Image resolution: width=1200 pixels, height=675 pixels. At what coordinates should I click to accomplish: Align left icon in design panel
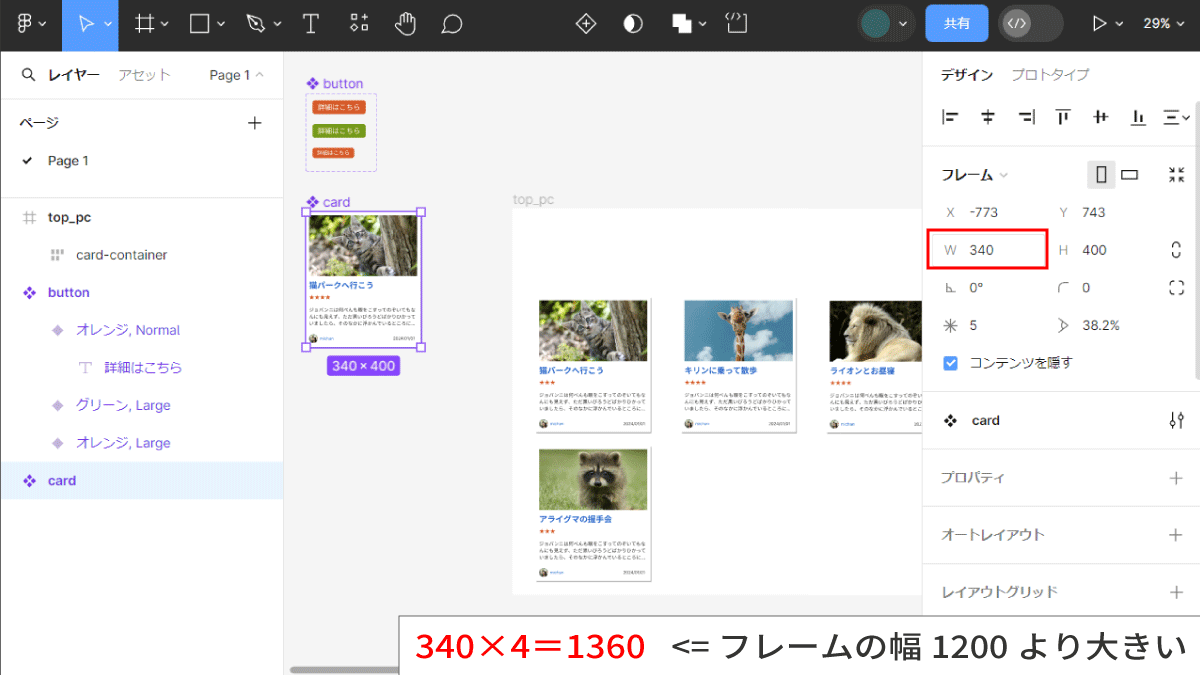[951, 117]
